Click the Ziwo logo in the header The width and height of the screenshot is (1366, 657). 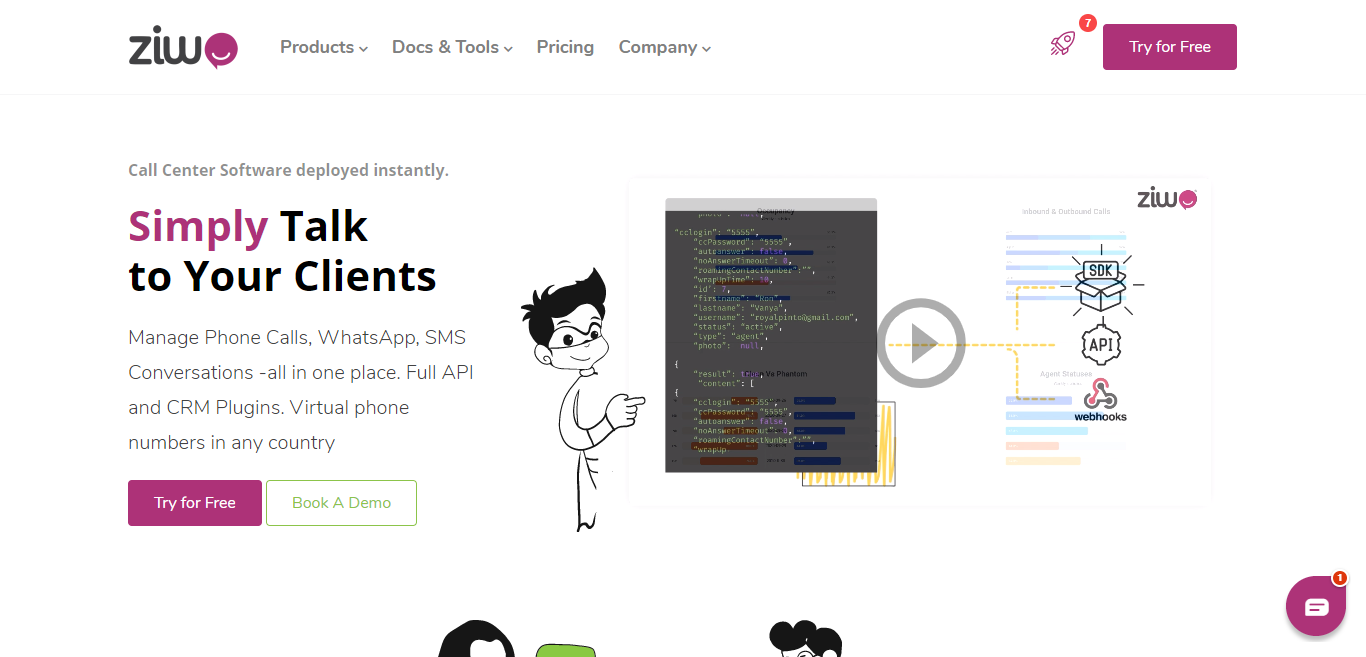click(x=183, y=47)
